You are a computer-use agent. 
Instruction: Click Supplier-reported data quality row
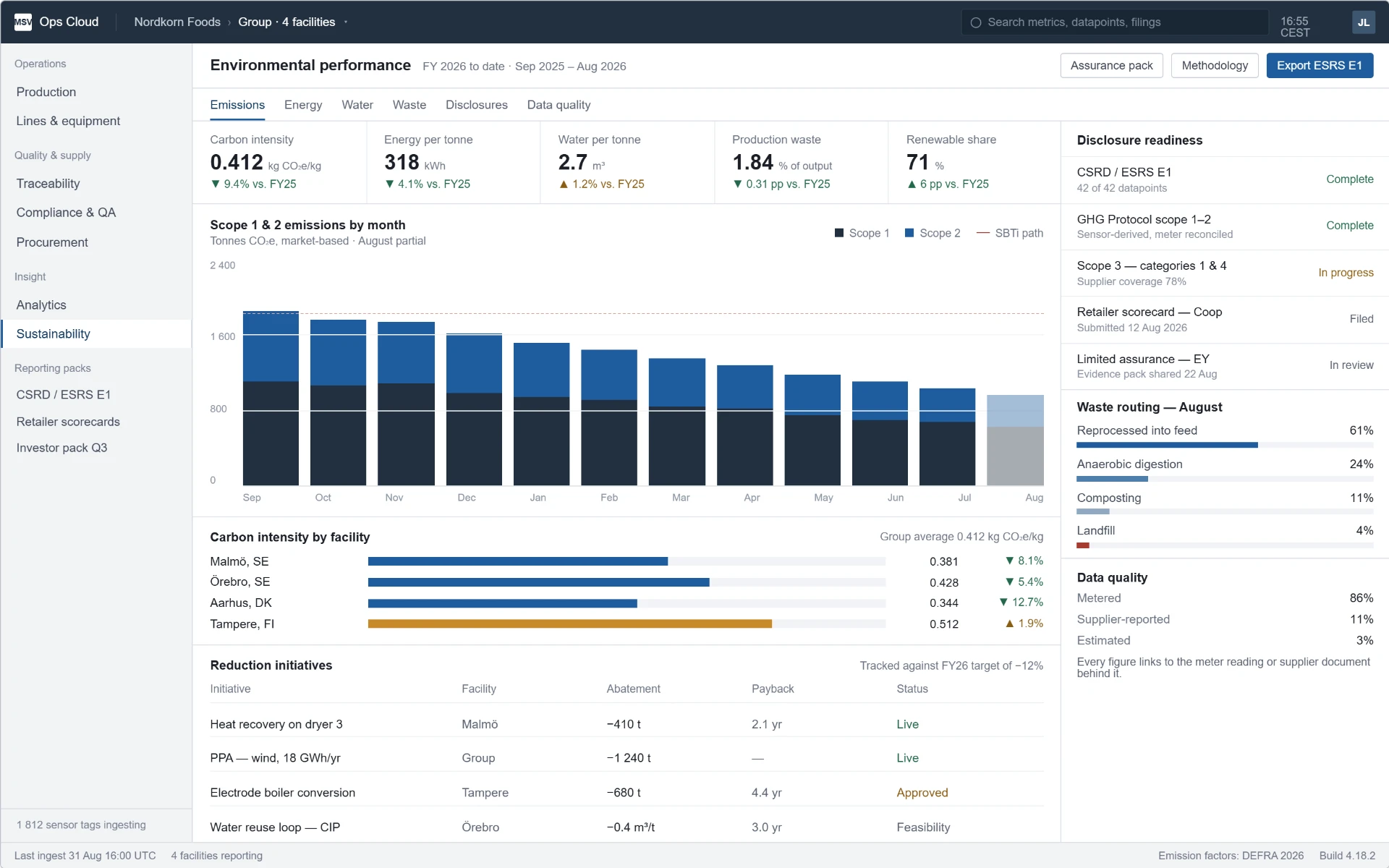pos(1225,619)
